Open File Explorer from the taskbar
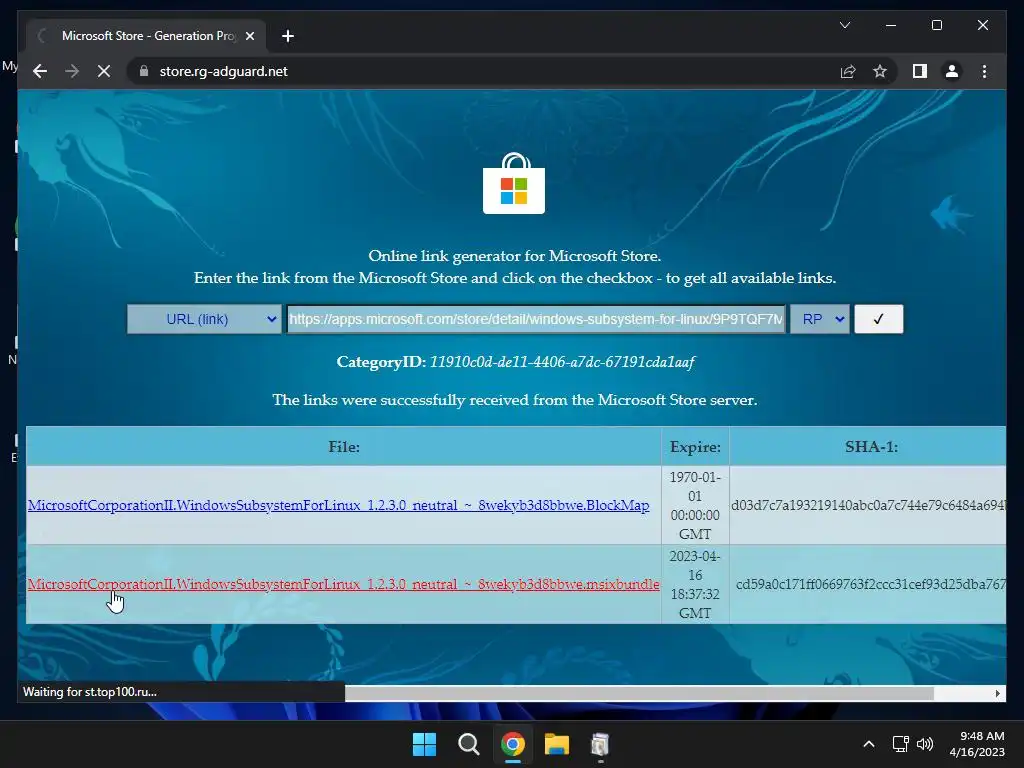 [x=557, y=744]
